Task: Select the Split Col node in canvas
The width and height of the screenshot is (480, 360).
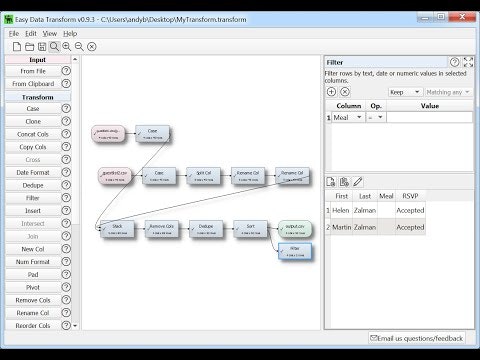Action: click(204, 176)
